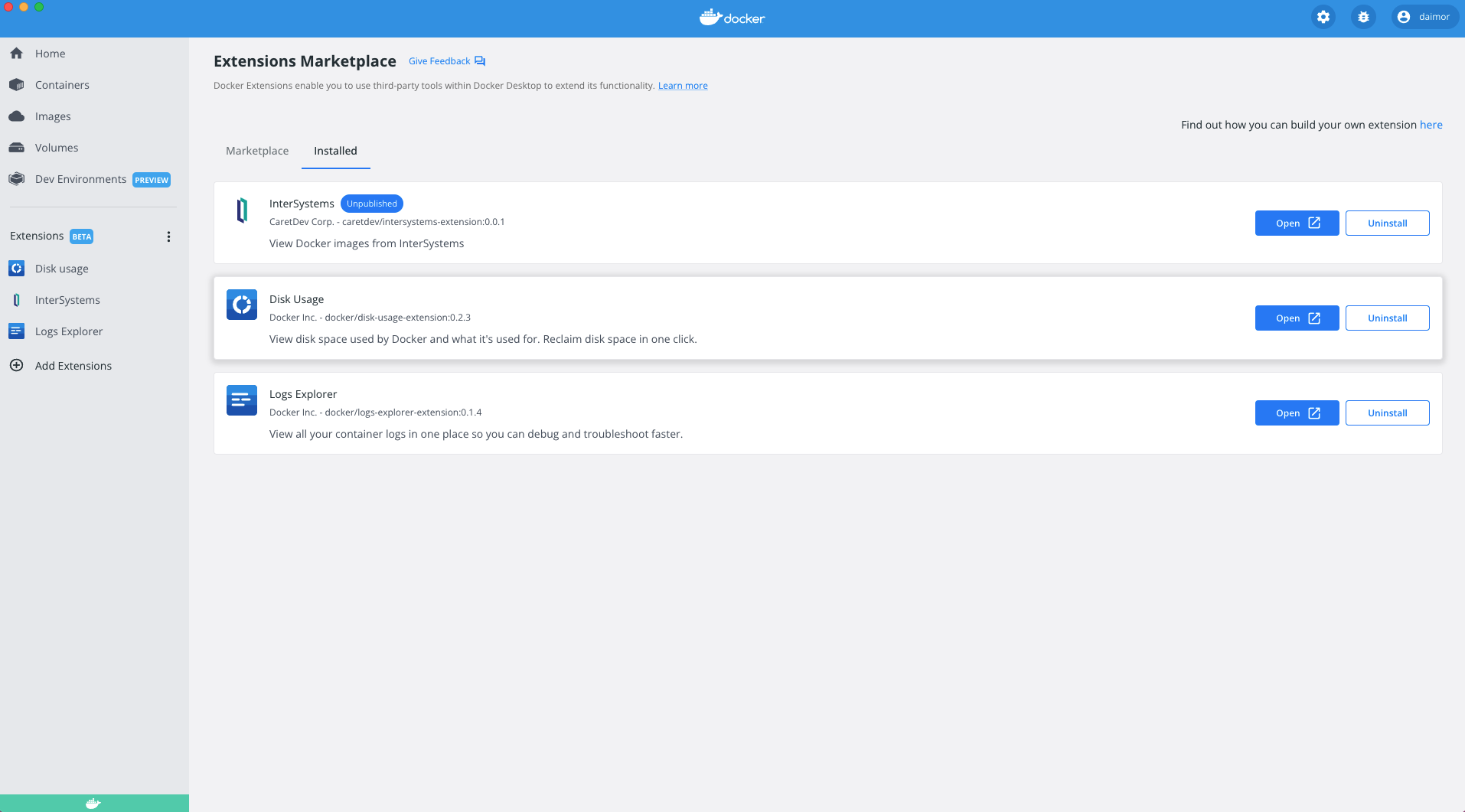Open the Disk Usage extension

pyautogui.click(x=1297, y=318)
